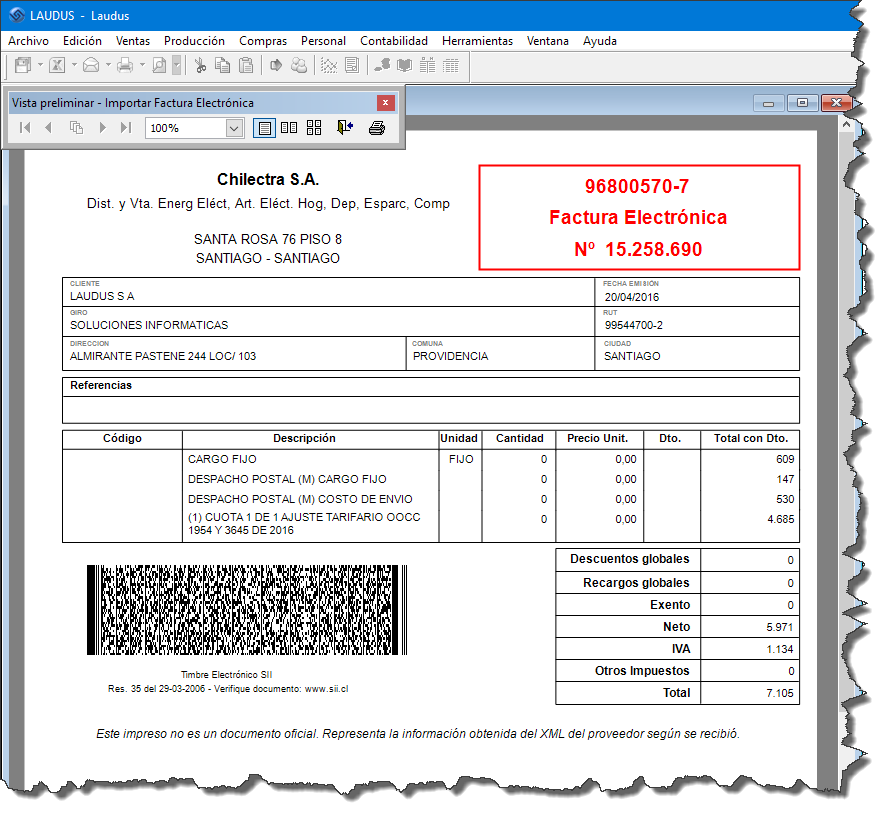This screenshot has height=819, width=889.
Task: Click the open book icon
Action: click(x=404, y=65)
